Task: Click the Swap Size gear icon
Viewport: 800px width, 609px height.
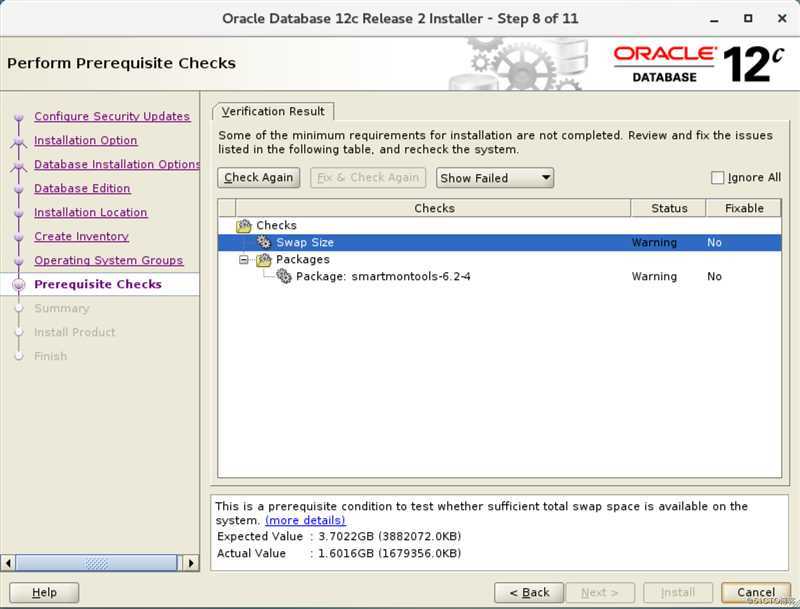Action: [x=264, y=242]
